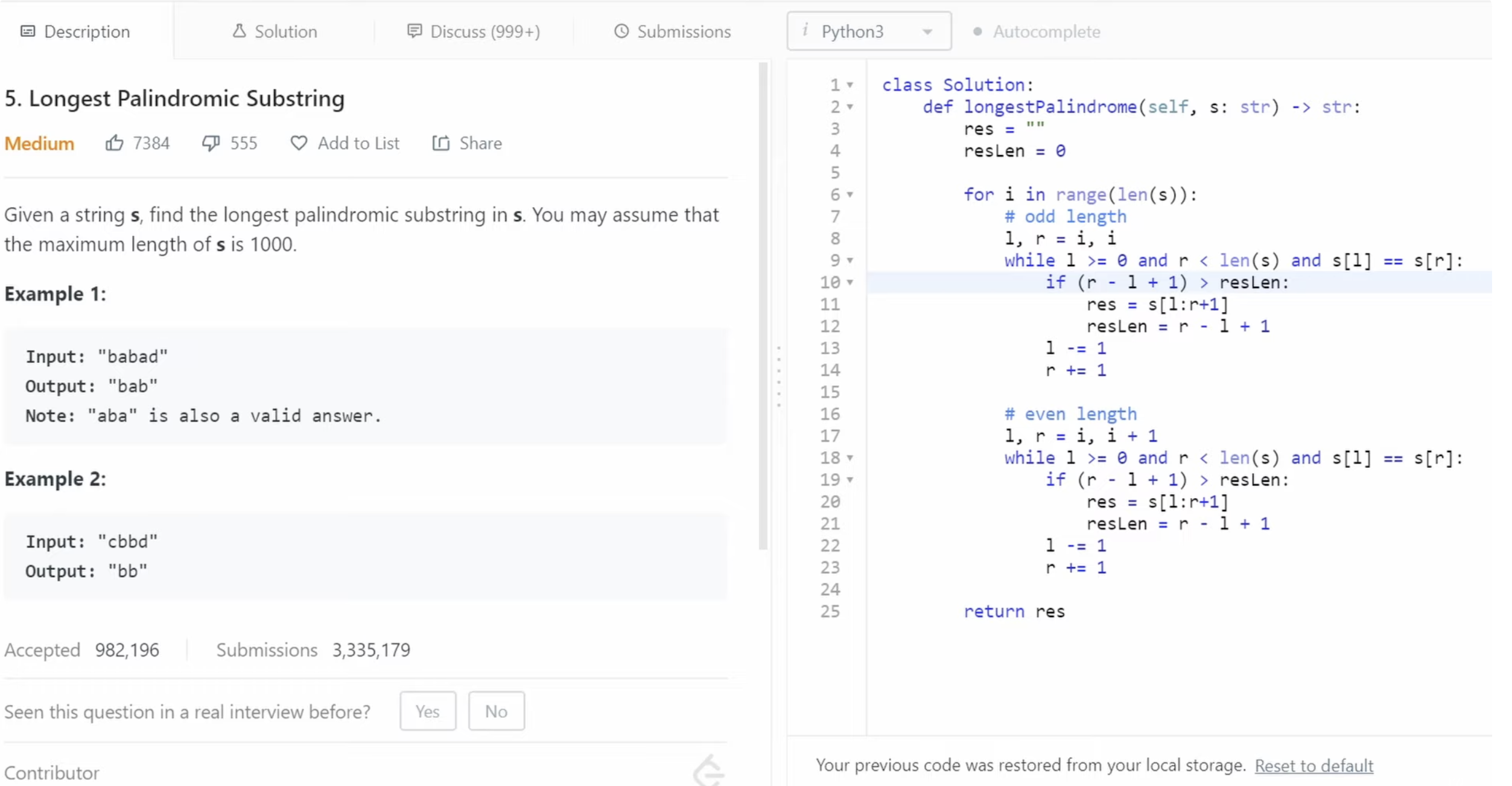Viewport: 1512px width, 786px height.
Task: Click the thumbs-down dislike icon
Action: tap(211, 143)
